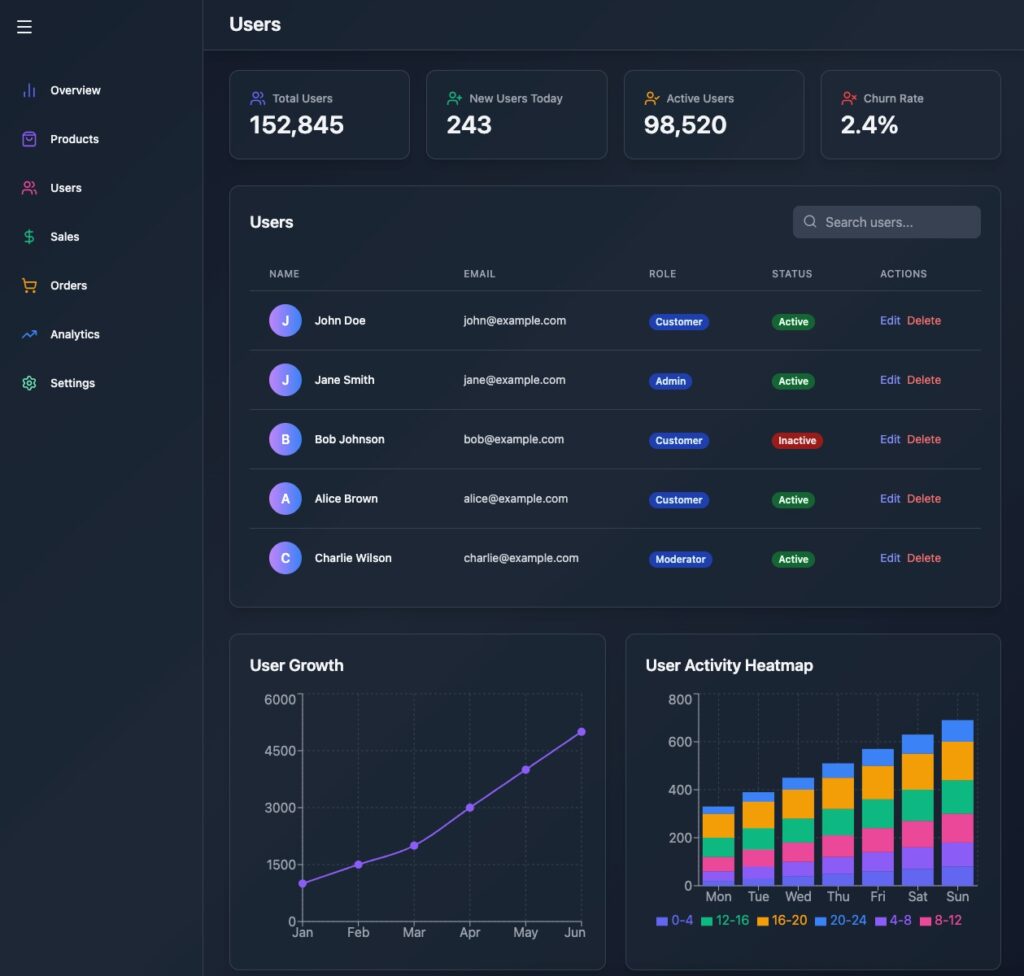
Task: Click the hamburger menu icon
Action: coord(25,27)
